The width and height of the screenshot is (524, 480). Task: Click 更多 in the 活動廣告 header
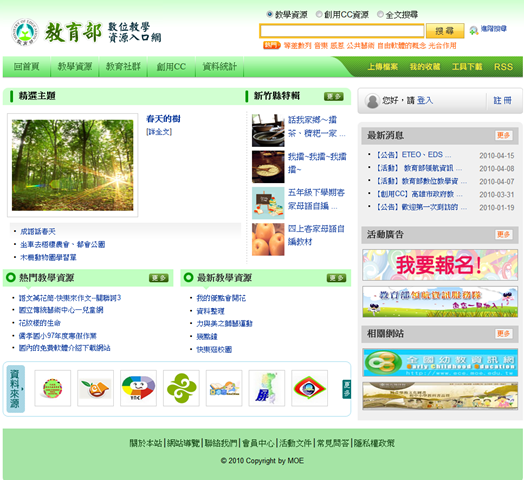tap(503, 234)
